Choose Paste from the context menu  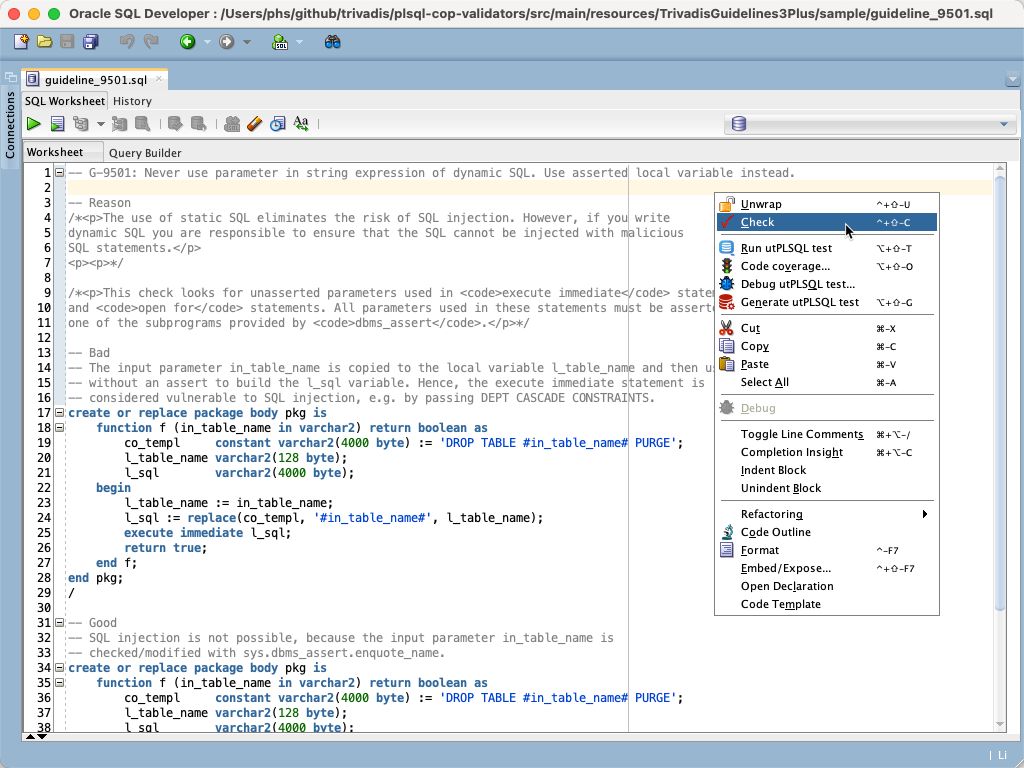point(827,364)
